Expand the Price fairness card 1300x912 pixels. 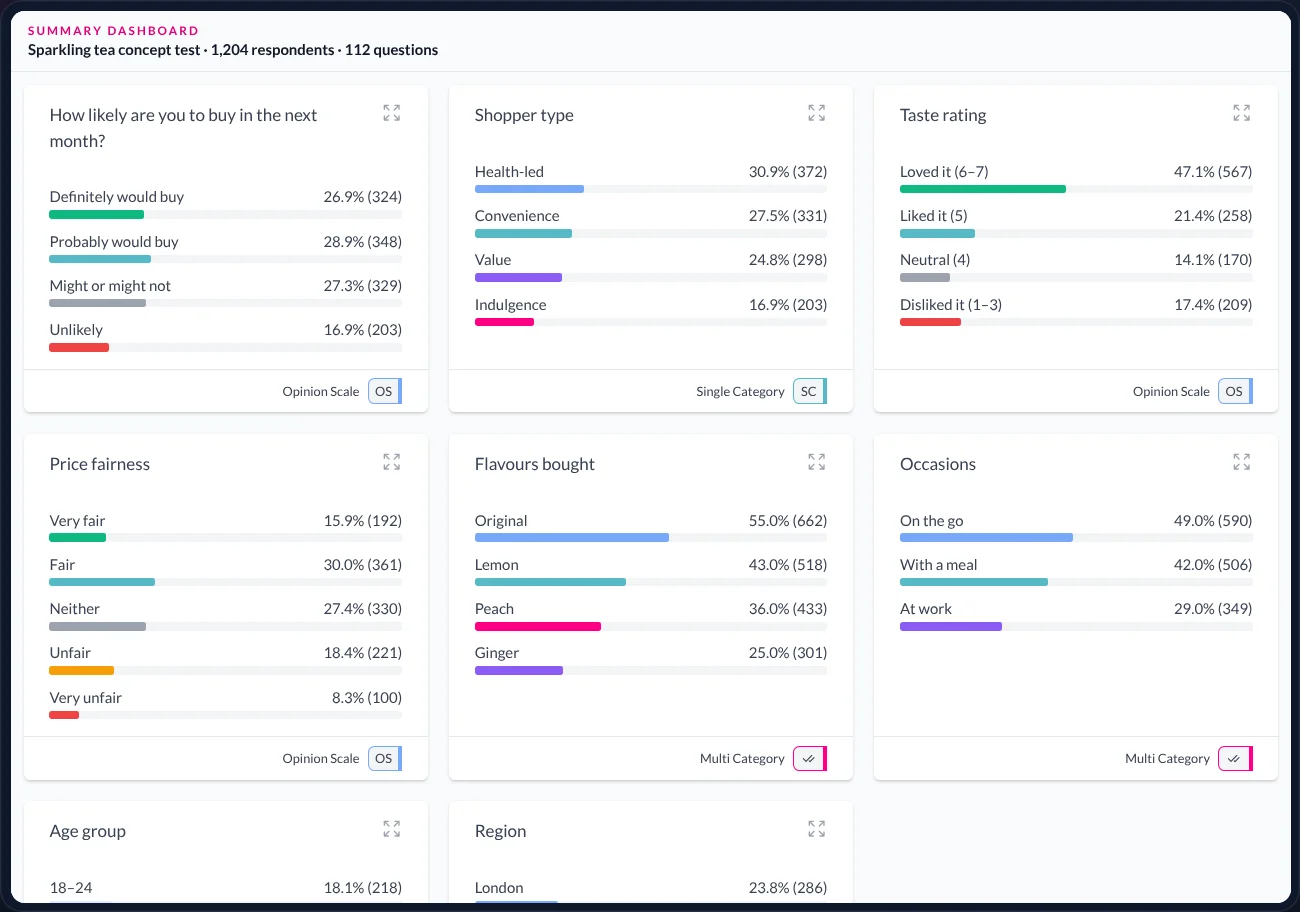click(392, 462)
